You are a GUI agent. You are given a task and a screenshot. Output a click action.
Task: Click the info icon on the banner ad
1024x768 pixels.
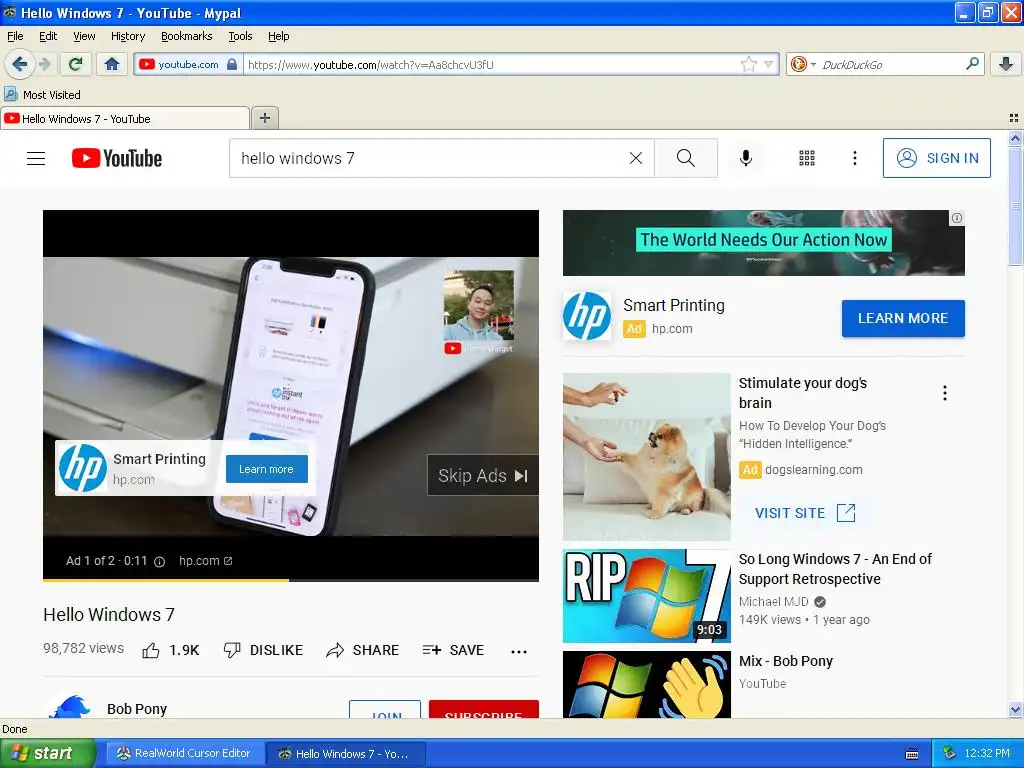point(957,218)
